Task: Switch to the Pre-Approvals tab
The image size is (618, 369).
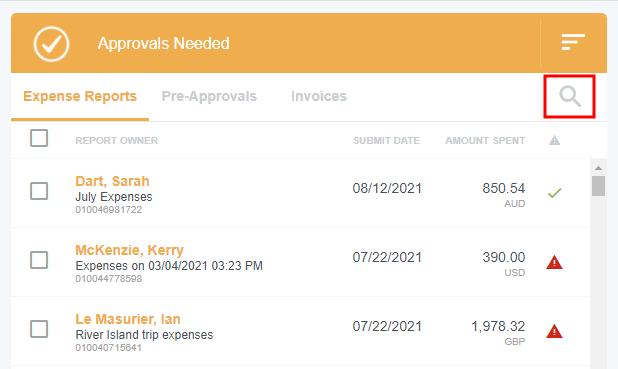Action: click(x=209, y=96)
